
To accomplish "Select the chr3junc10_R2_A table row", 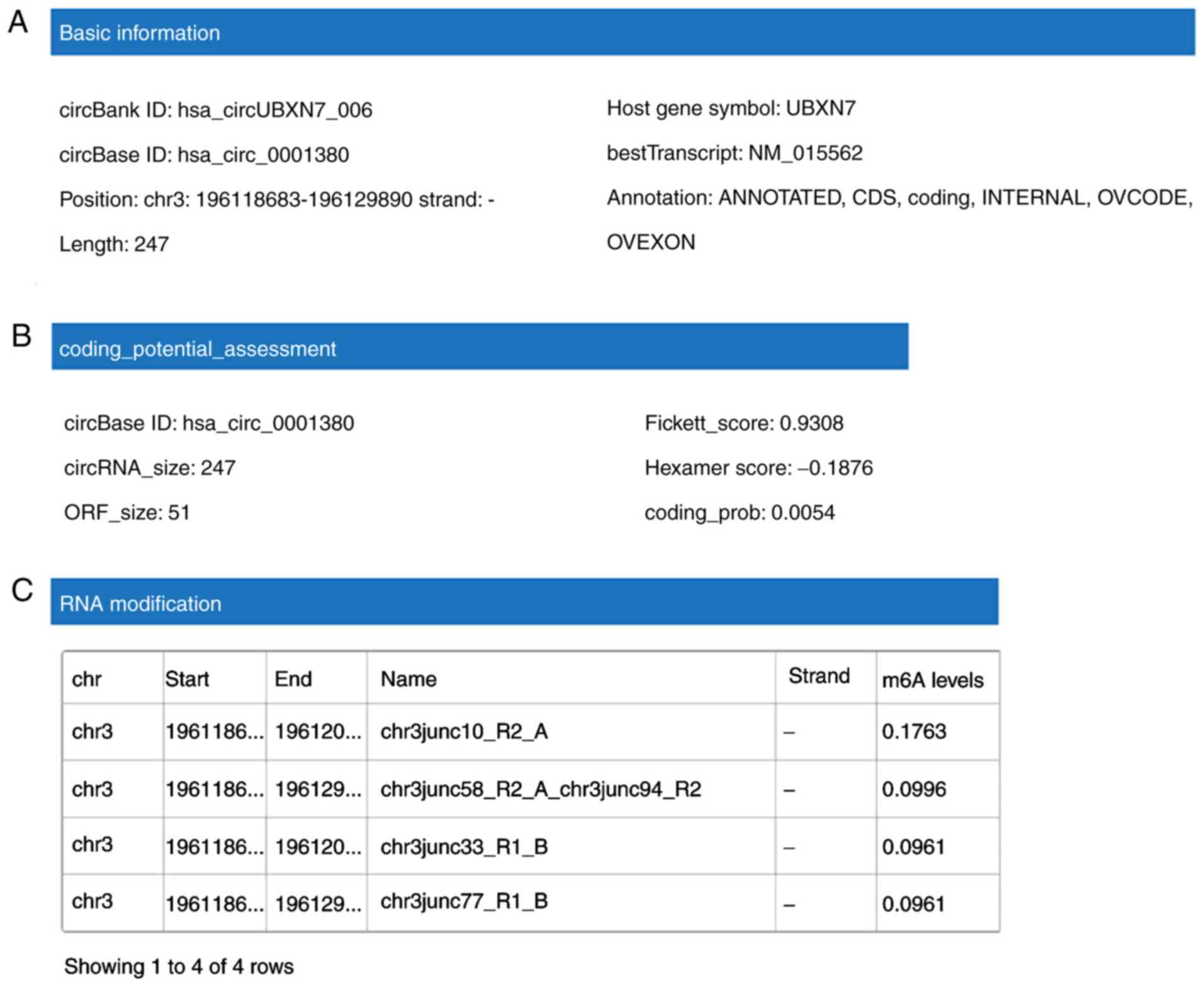I will [x=464, y=731].
